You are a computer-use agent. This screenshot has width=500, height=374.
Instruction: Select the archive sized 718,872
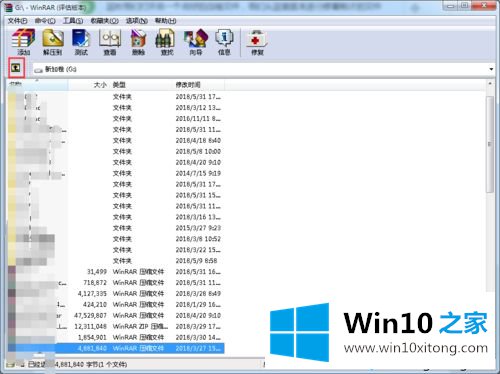coord(116,283)
